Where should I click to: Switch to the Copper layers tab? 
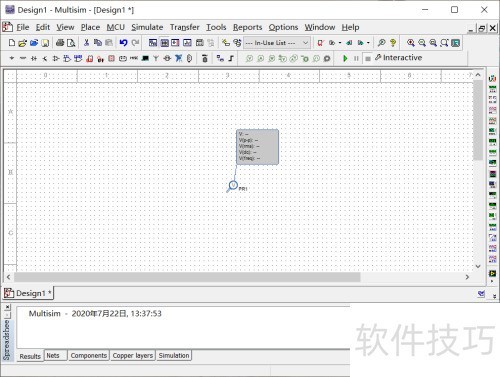pyautogui.click(x=133, y=355)
